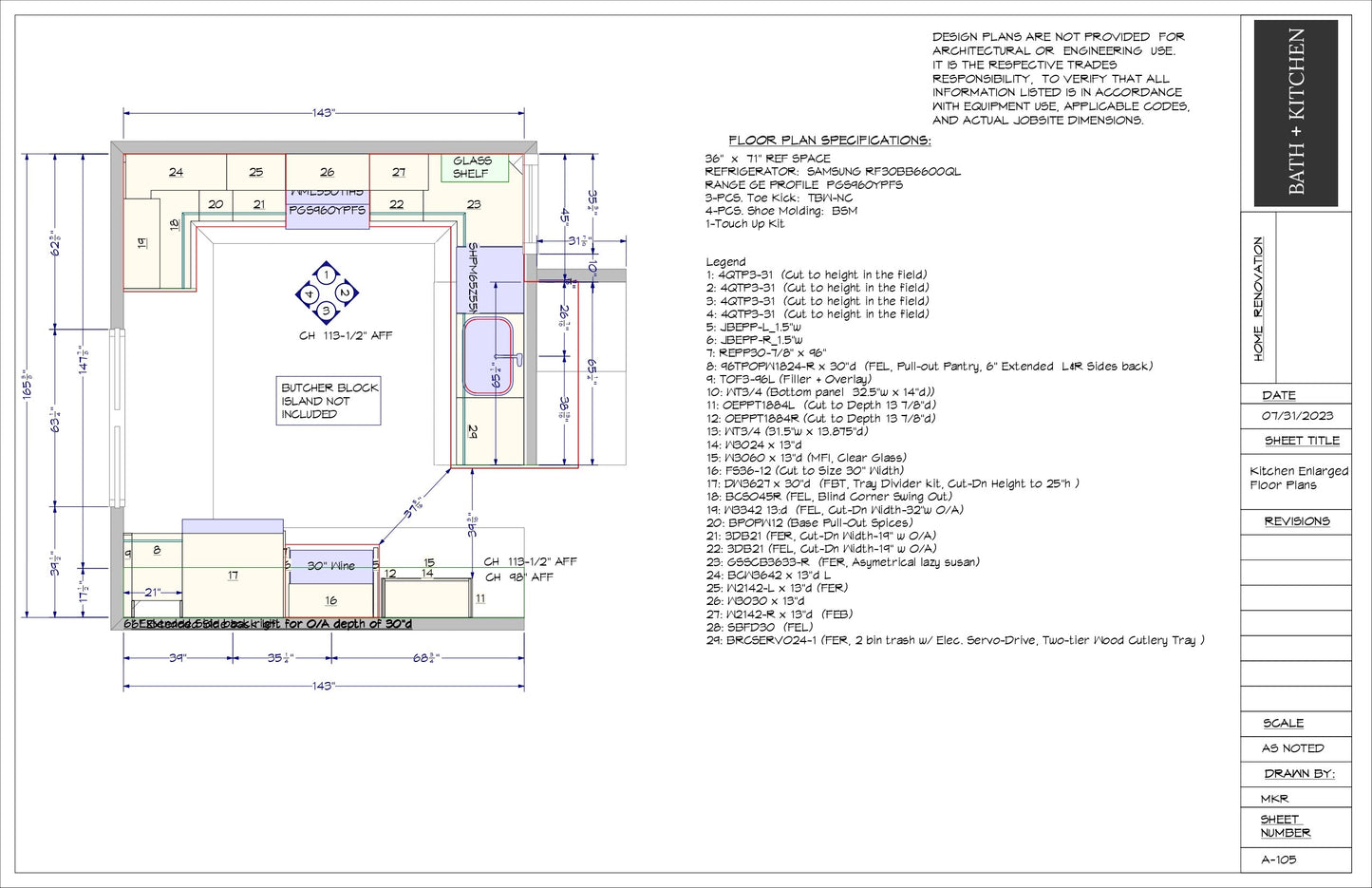The width and height of the screenshot is (1372, 888).
Task: Select legend item 20: BPOPW12 spice pull-out
Action: [x=809, y=522]
